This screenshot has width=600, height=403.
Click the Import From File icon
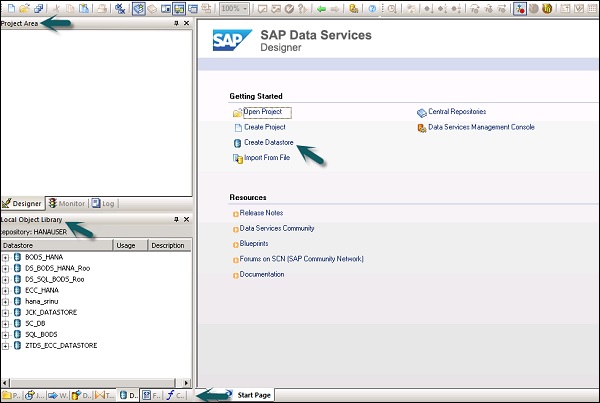237,158
